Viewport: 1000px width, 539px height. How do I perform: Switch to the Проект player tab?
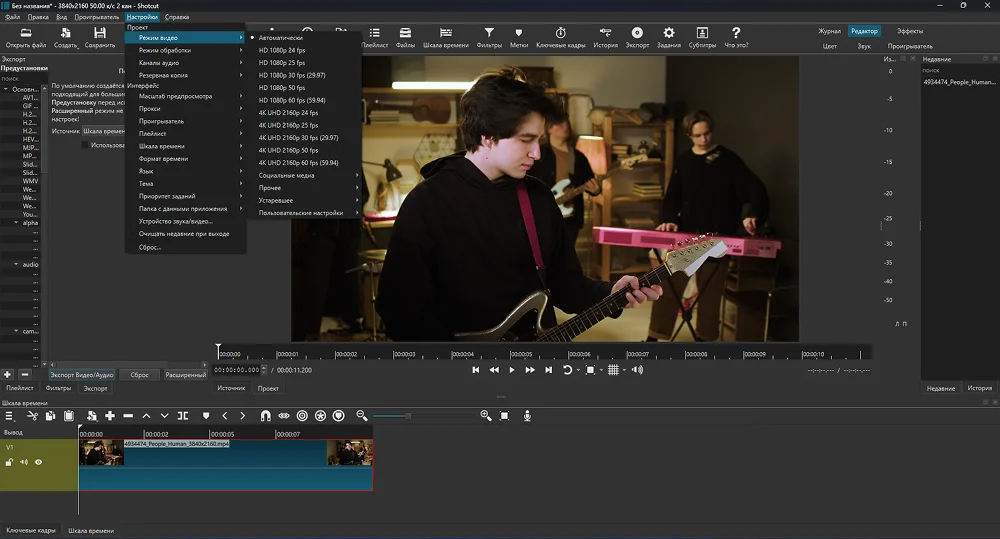pos(268,388)
